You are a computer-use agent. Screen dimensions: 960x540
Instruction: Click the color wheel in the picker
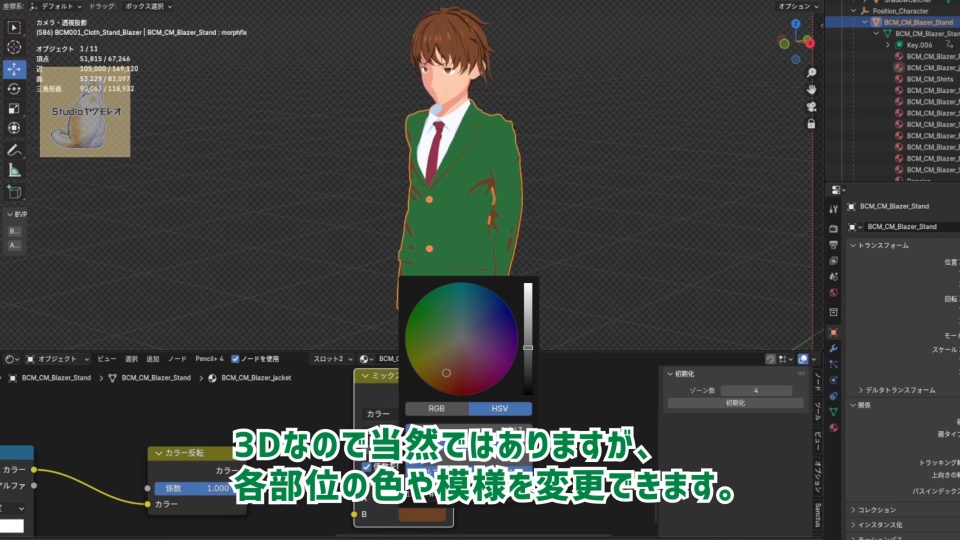pos(462,339)
